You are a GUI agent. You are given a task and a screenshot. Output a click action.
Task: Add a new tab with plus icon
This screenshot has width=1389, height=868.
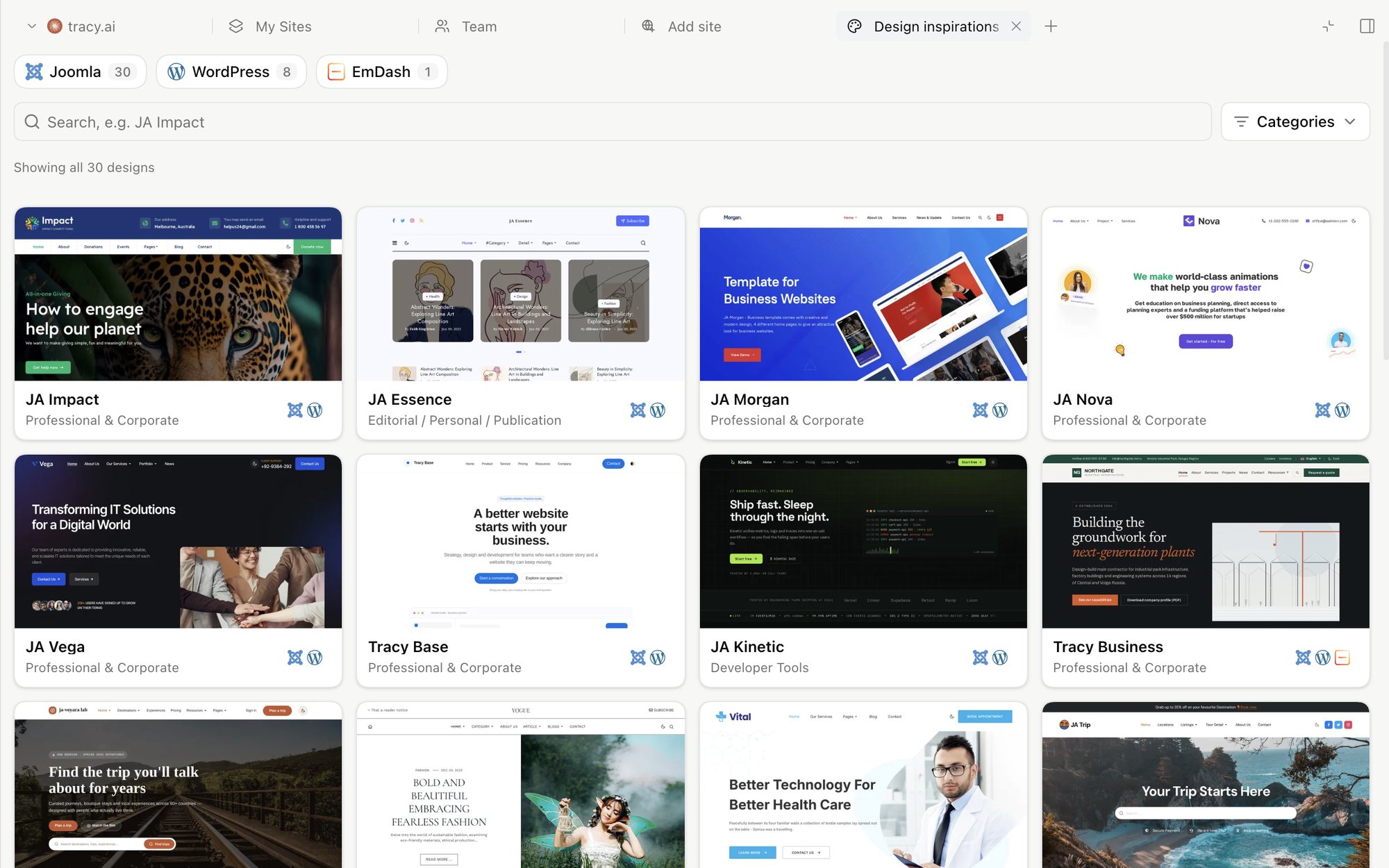click(x=1051, y=26)
